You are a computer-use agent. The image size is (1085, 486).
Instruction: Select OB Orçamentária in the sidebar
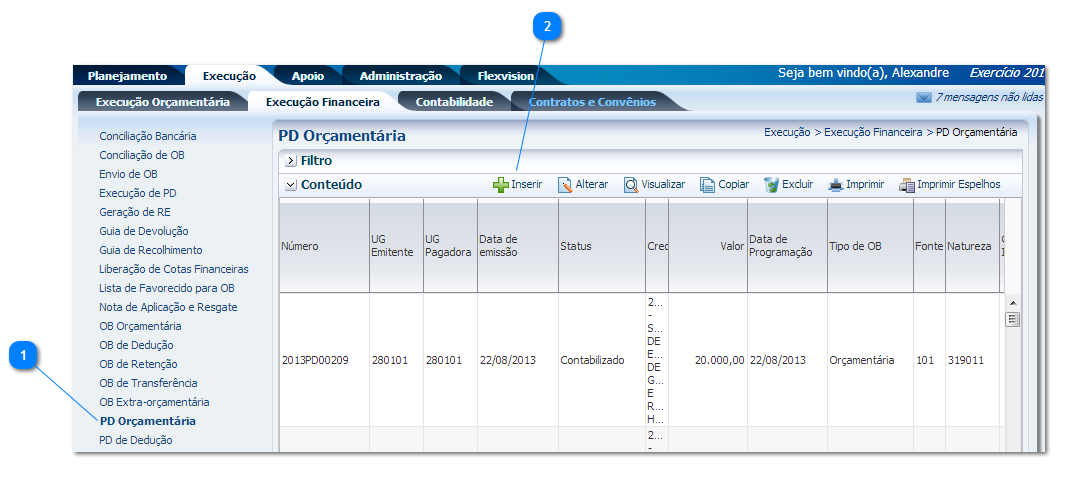tap(140, 326)
